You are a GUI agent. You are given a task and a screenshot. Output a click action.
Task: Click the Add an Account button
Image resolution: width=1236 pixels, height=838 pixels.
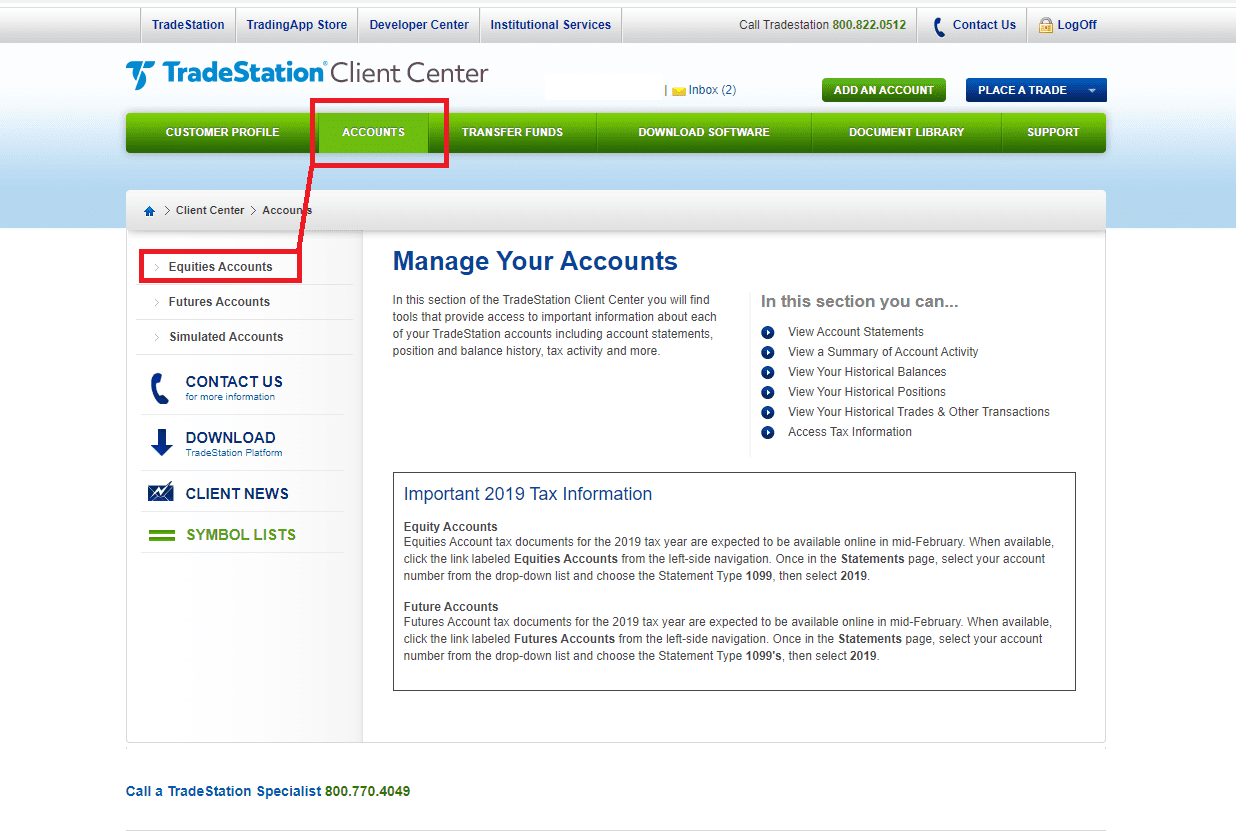click(883, 90)
